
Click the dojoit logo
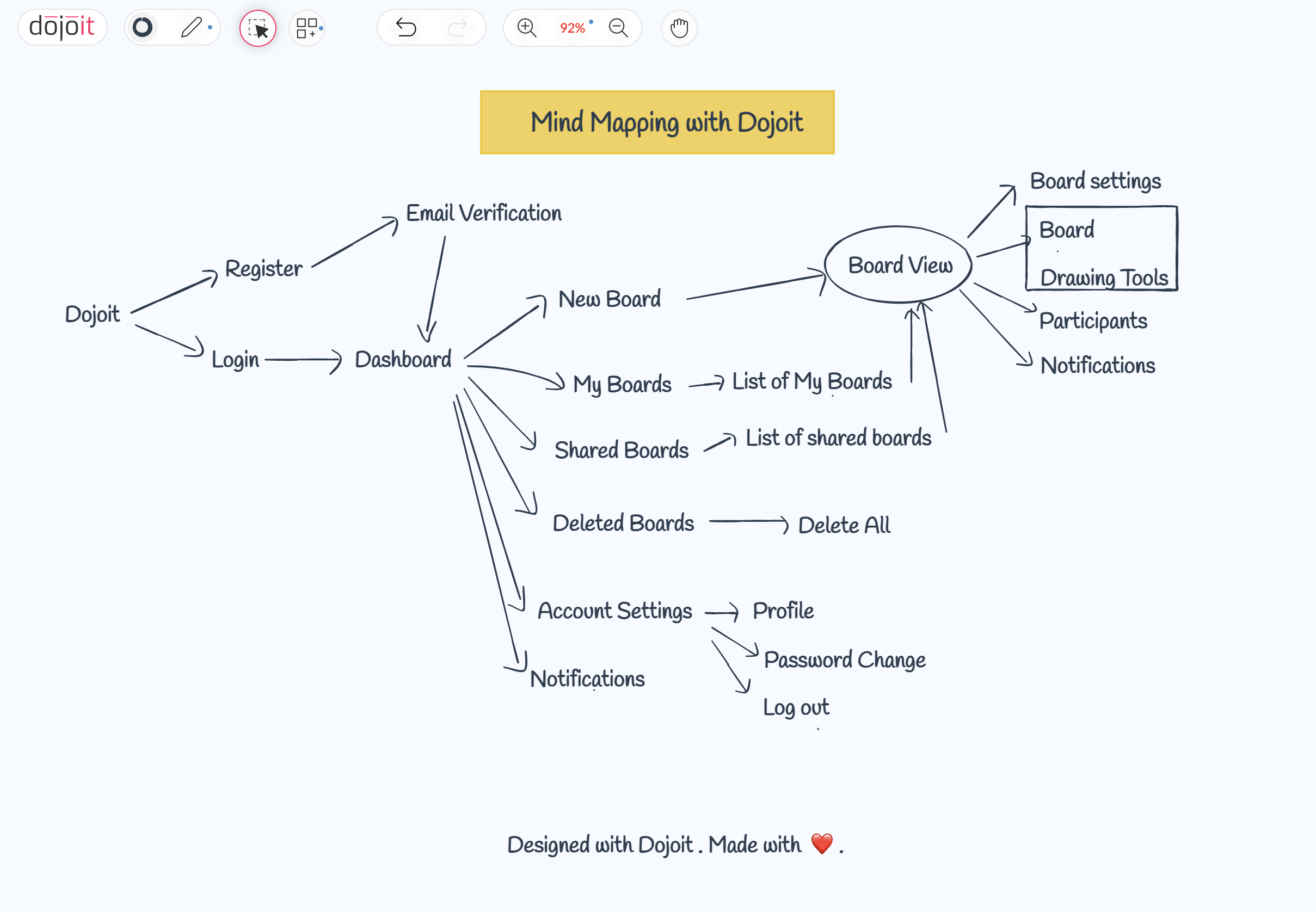(62, 27)
